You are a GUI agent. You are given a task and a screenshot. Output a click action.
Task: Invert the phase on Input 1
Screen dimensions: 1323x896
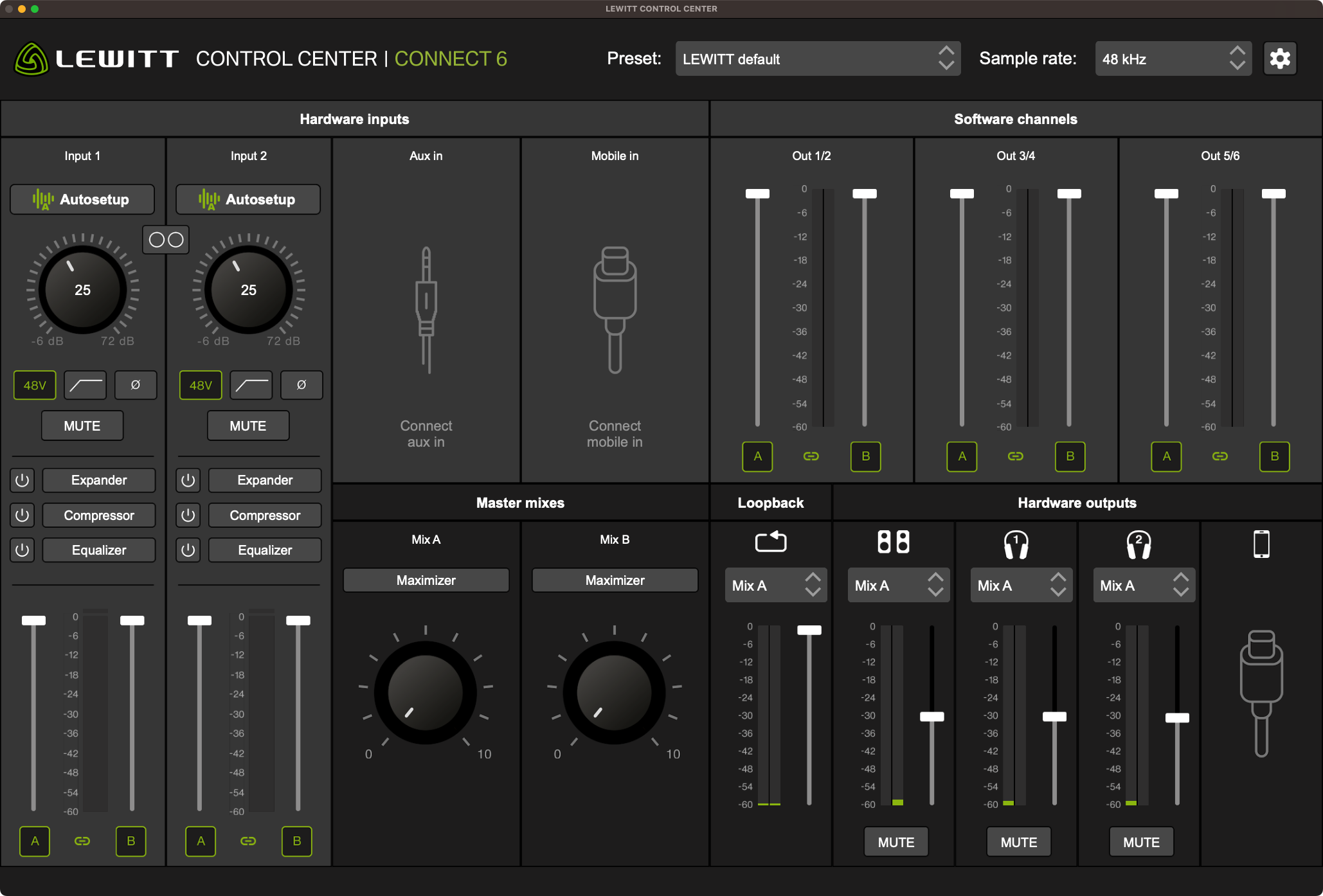tap(136, 385)
